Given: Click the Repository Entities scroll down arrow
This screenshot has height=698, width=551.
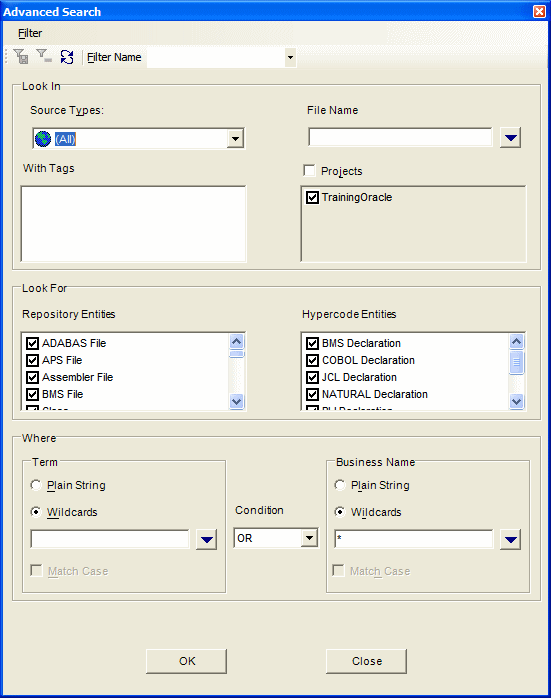Looking at the screenshot, I should point(236,401).
